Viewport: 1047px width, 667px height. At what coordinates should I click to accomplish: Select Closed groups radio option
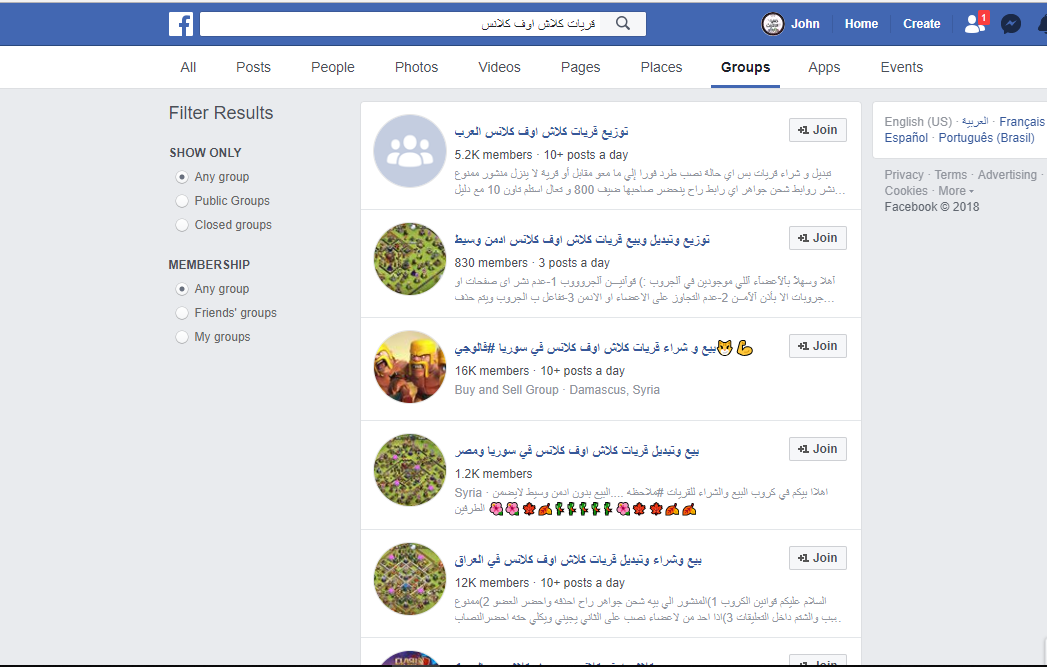182,225
